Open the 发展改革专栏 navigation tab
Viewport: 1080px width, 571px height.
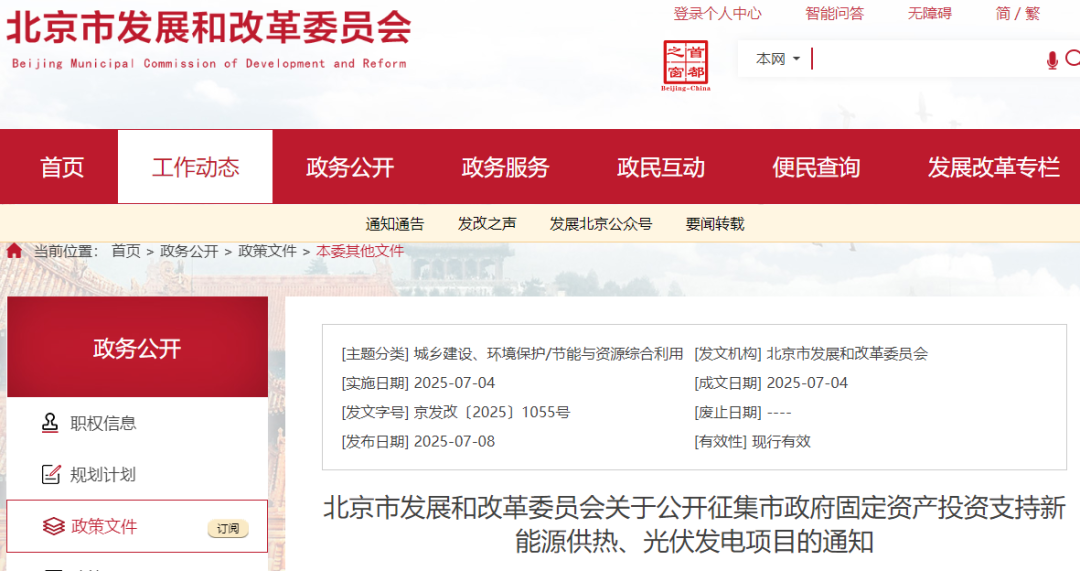pos(993,167)
